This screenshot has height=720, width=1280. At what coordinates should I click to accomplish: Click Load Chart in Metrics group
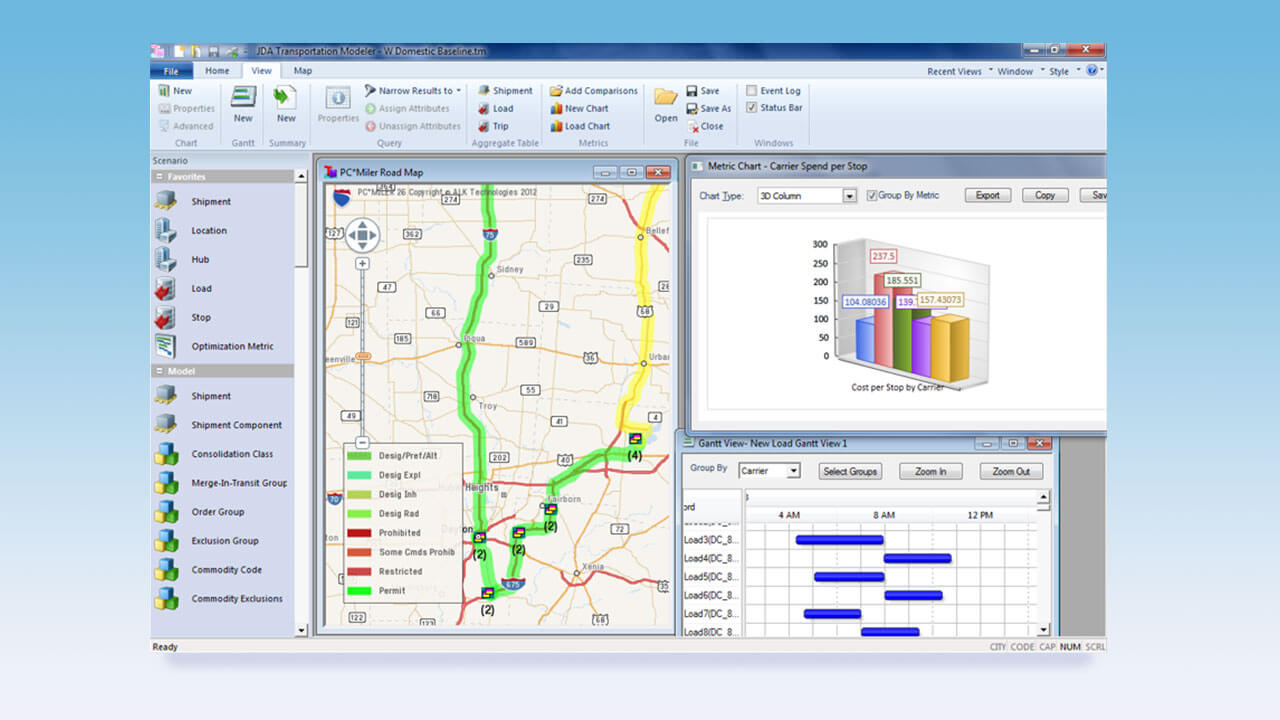(x=580, y=126)
